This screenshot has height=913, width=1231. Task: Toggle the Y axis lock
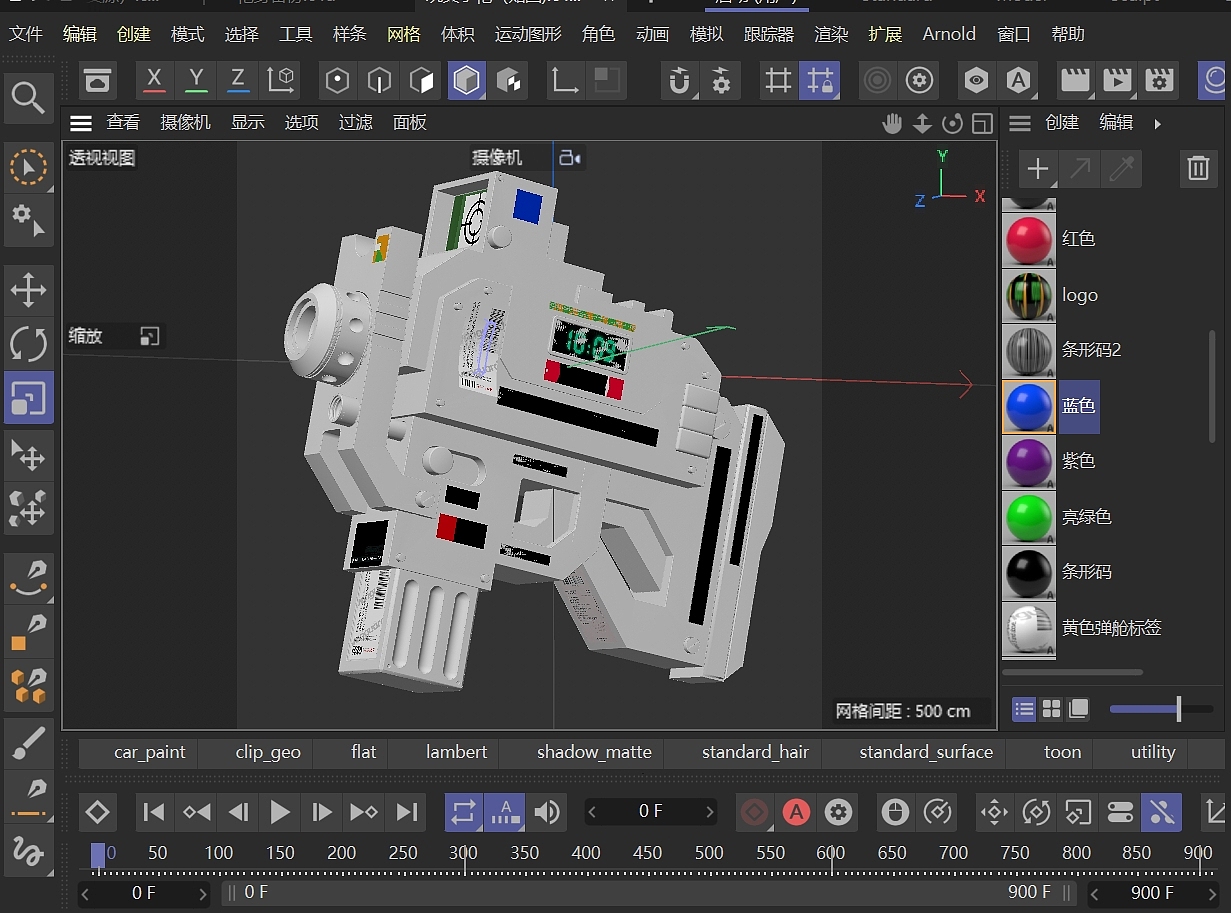(196, 81)
